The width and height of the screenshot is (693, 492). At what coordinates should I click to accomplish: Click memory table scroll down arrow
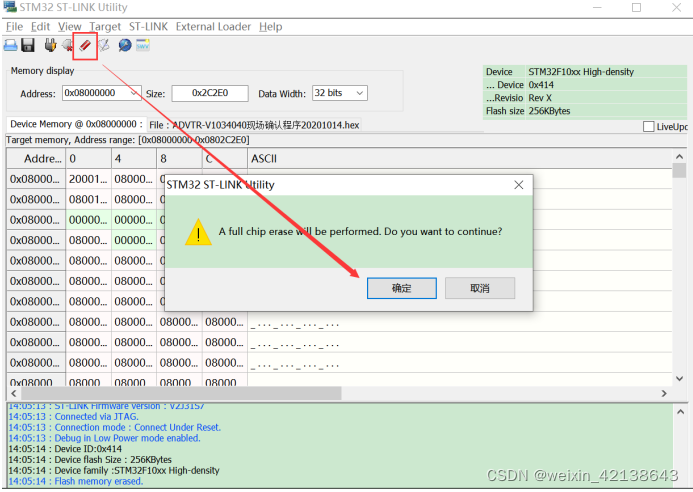[679, 378]
